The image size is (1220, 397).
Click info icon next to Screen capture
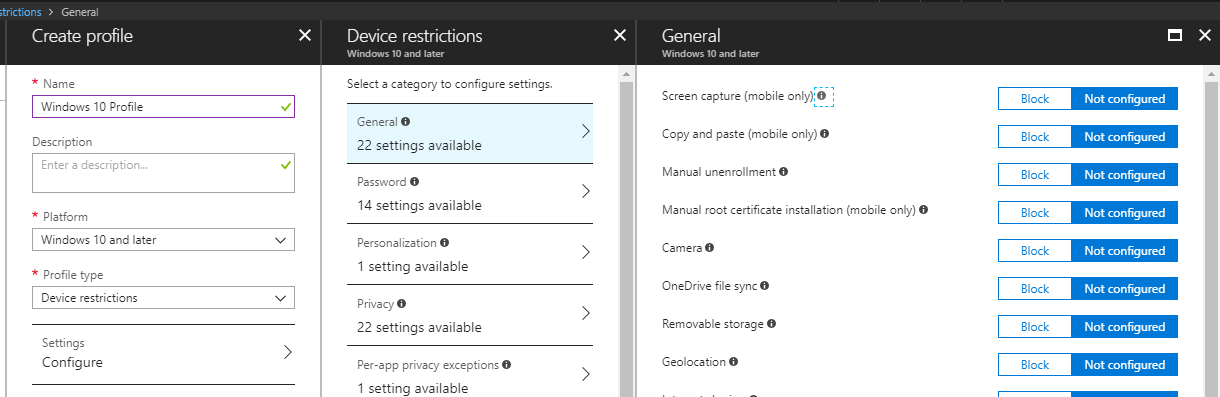pos(822,96)
